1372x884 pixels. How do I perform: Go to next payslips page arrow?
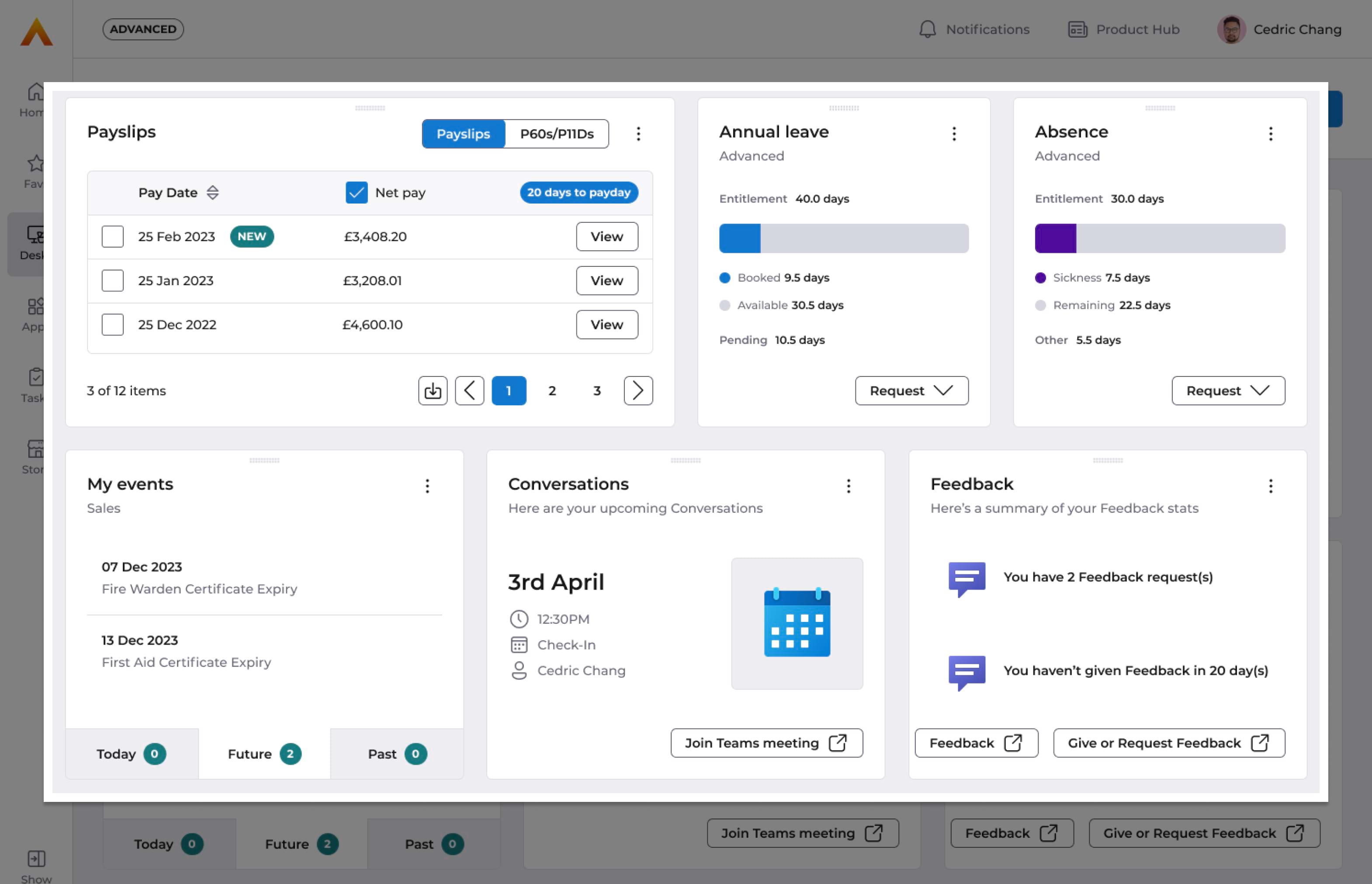[x=638, y=391]
